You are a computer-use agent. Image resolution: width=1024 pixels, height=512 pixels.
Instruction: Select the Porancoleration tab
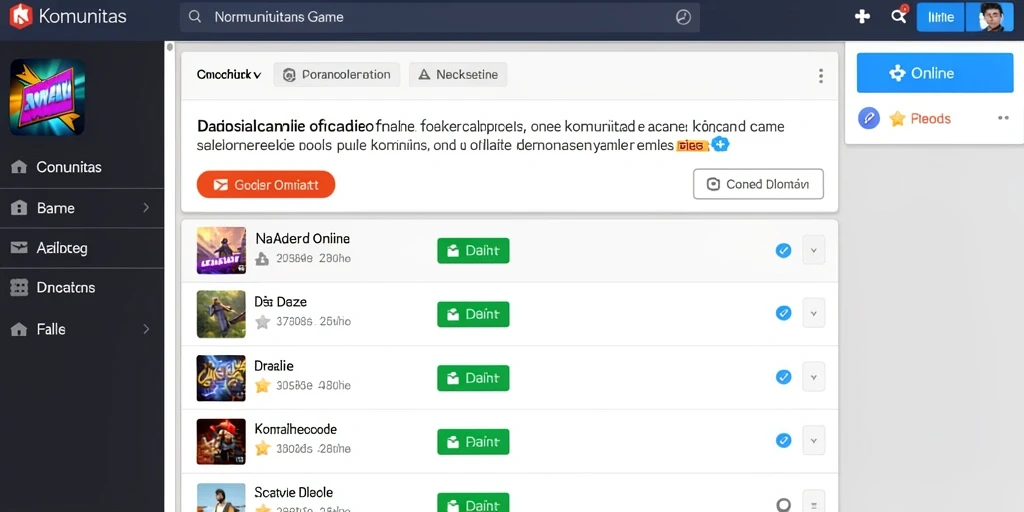pyautogui.click(x=336, y=74)
